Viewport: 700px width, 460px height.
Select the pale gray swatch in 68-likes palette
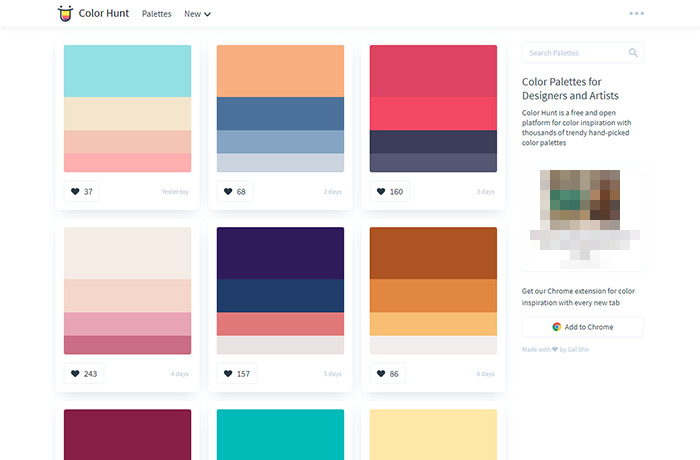coord(280,163)
